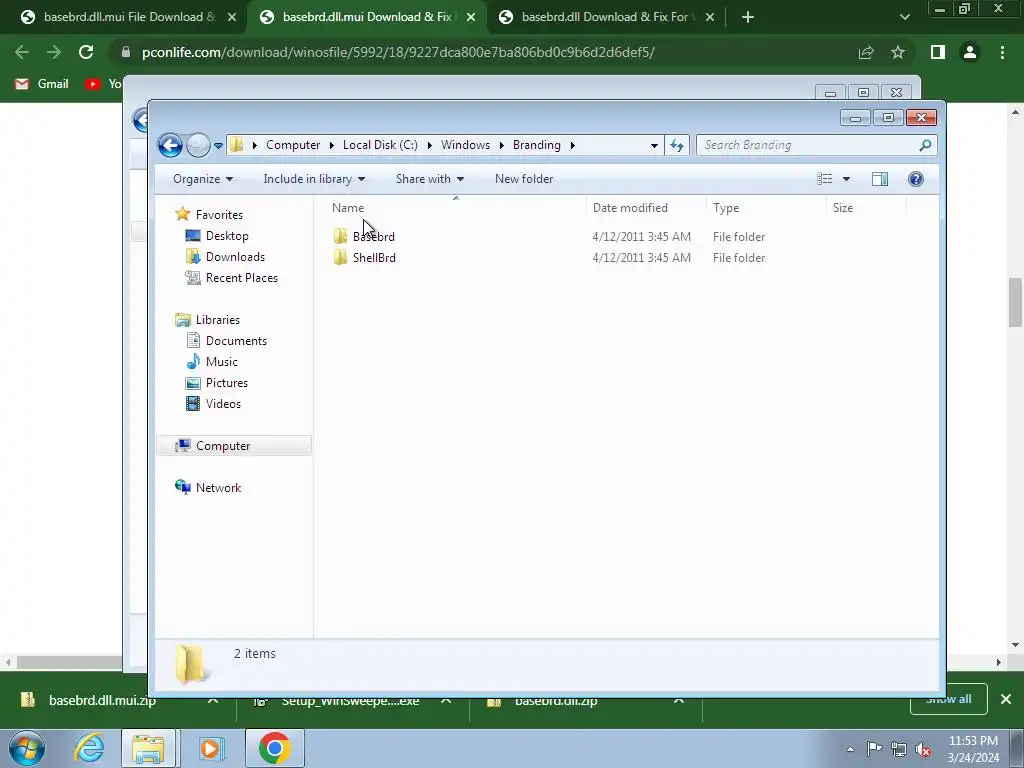The image size is (1024, 768).
Task: Open Chrome profile icon
Action: click(x=970, y=52)
